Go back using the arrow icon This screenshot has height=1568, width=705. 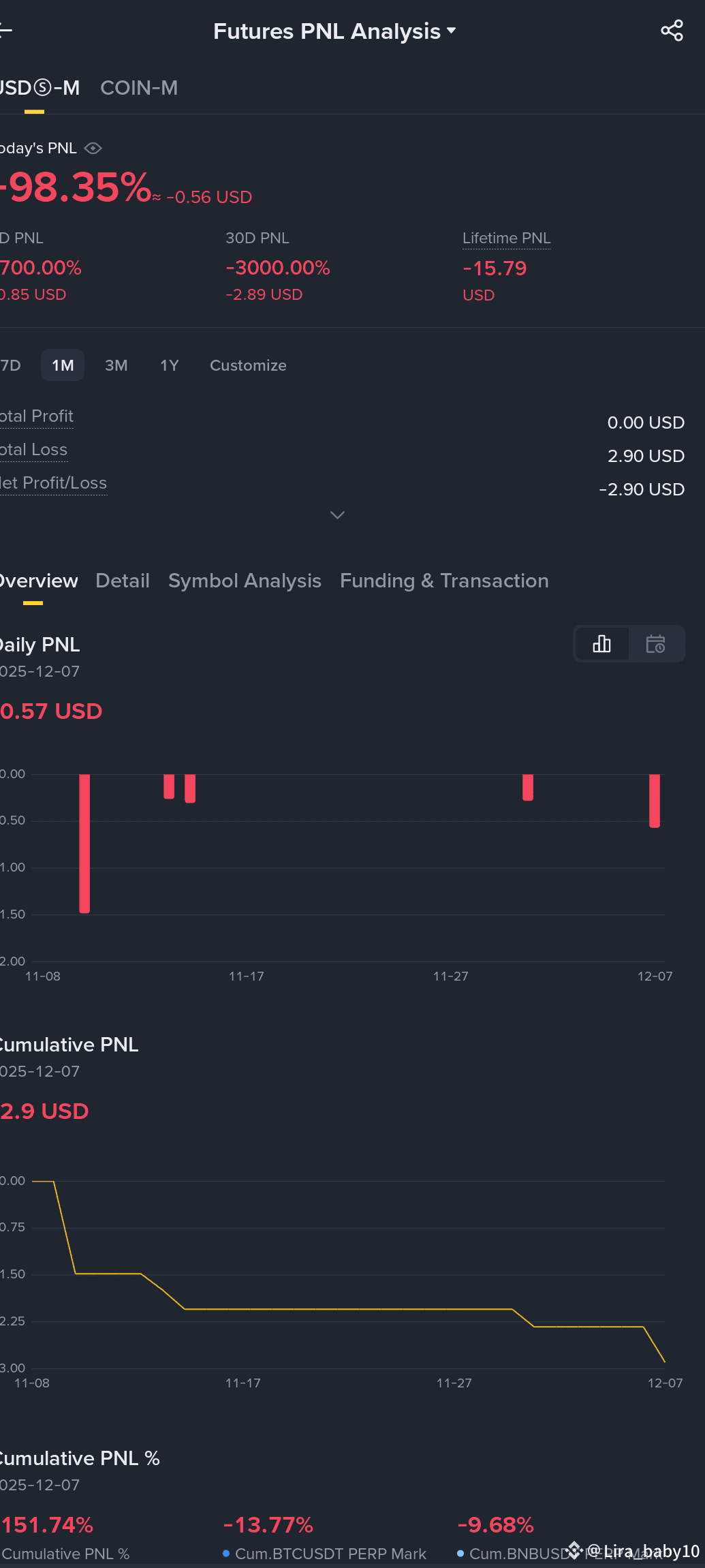pos(5,31)
